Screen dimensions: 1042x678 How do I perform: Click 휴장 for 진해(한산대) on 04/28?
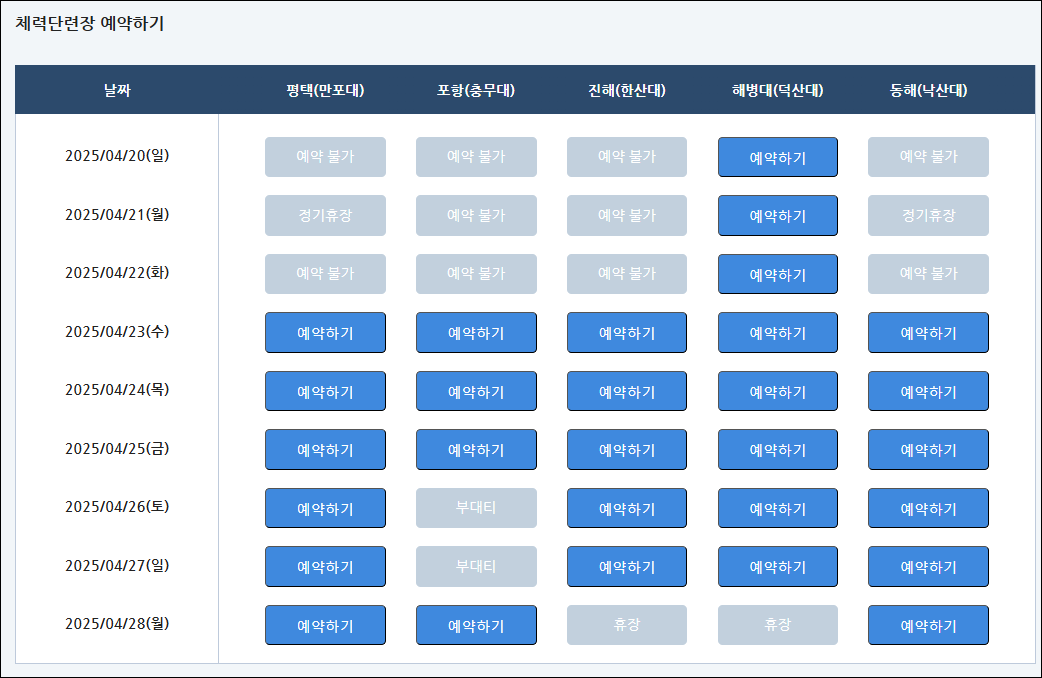[627, 625]
